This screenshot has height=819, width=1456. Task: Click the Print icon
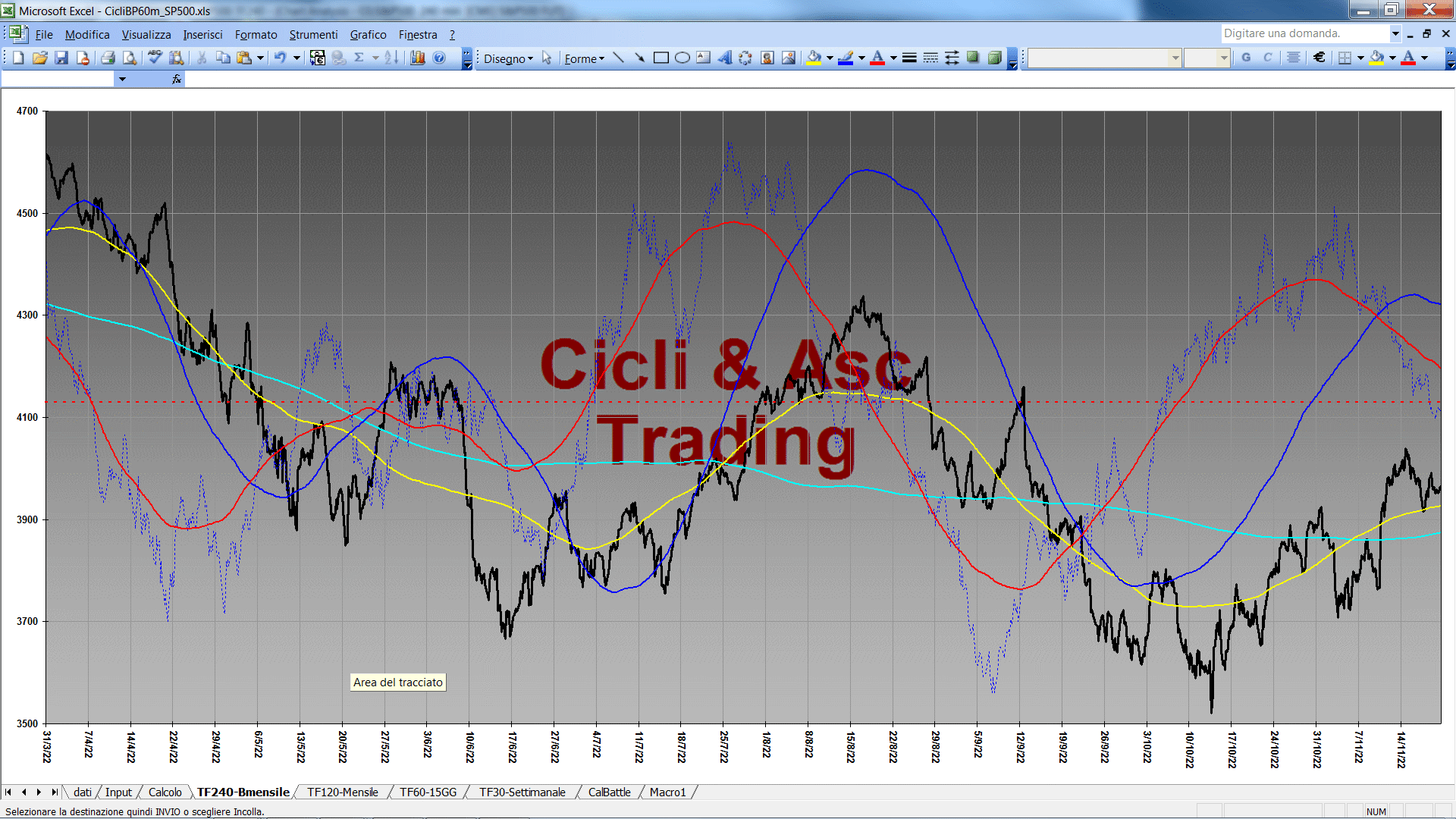(108, 58)
